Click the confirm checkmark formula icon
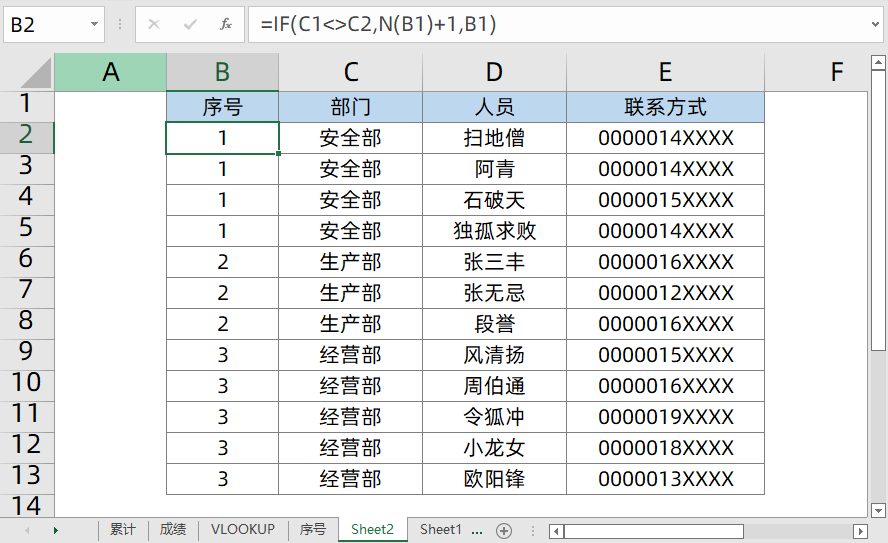This screenshot has width=888, height=543. [190, 24]
